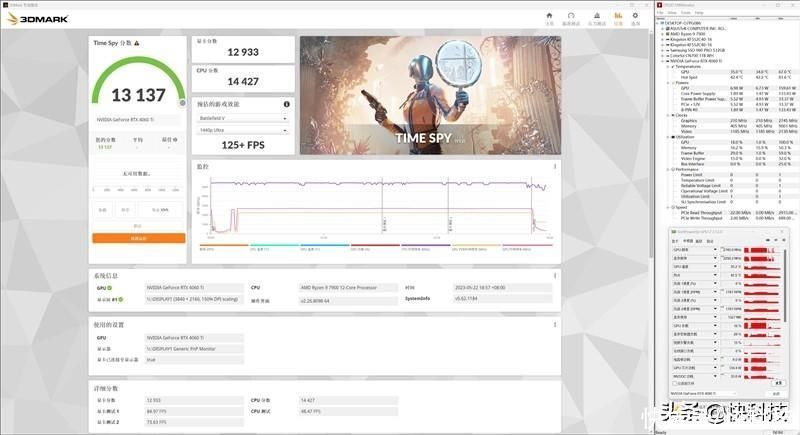Click the reset button in GPU-Z sensors
This screenshot has height=435, width=800.
pyautogui.click(x=778, y=383)
